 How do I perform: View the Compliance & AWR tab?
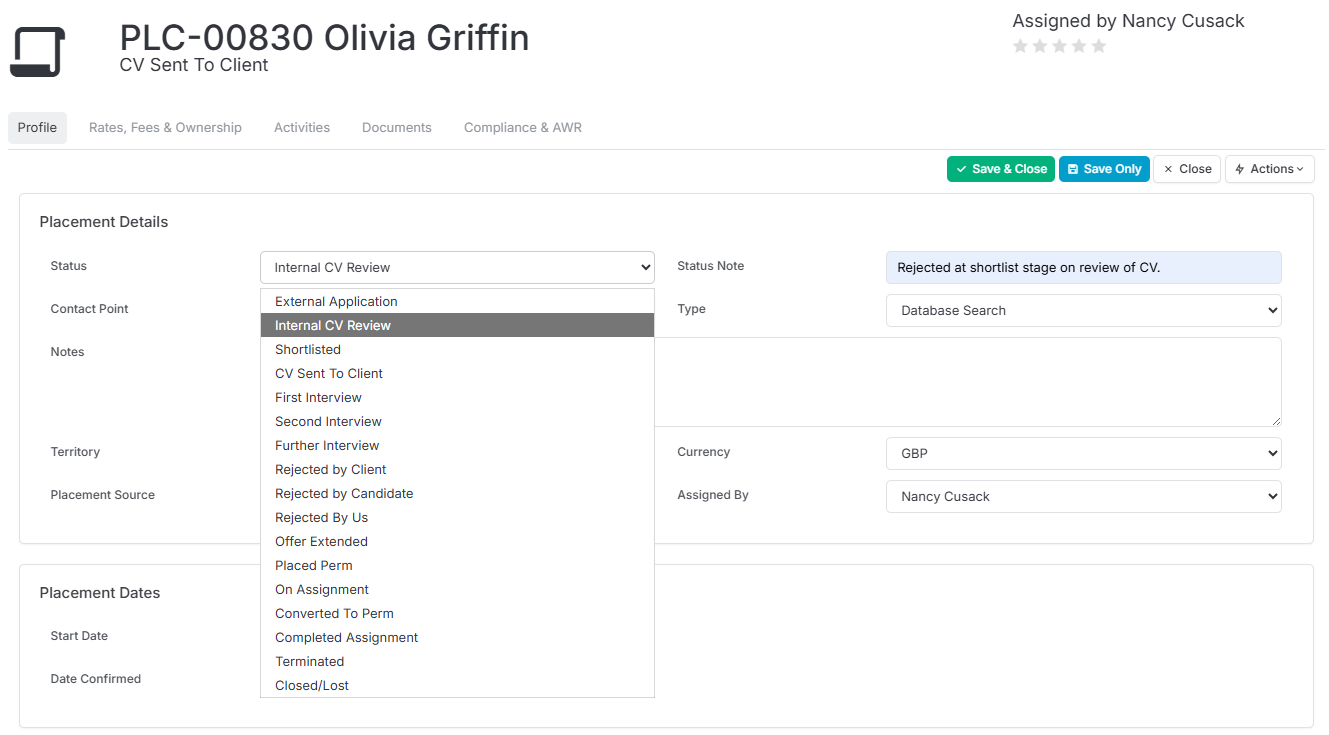523,128
